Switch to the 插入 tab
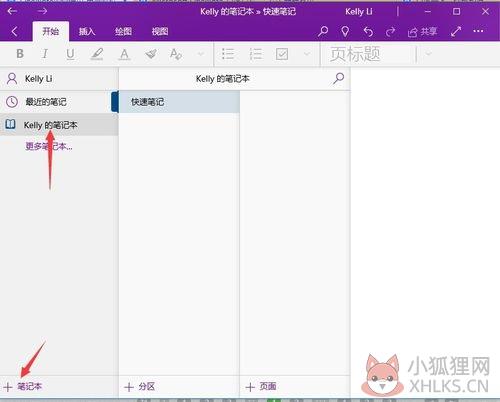The width and height of the screenshot is (500, 402). pos(87,31)
